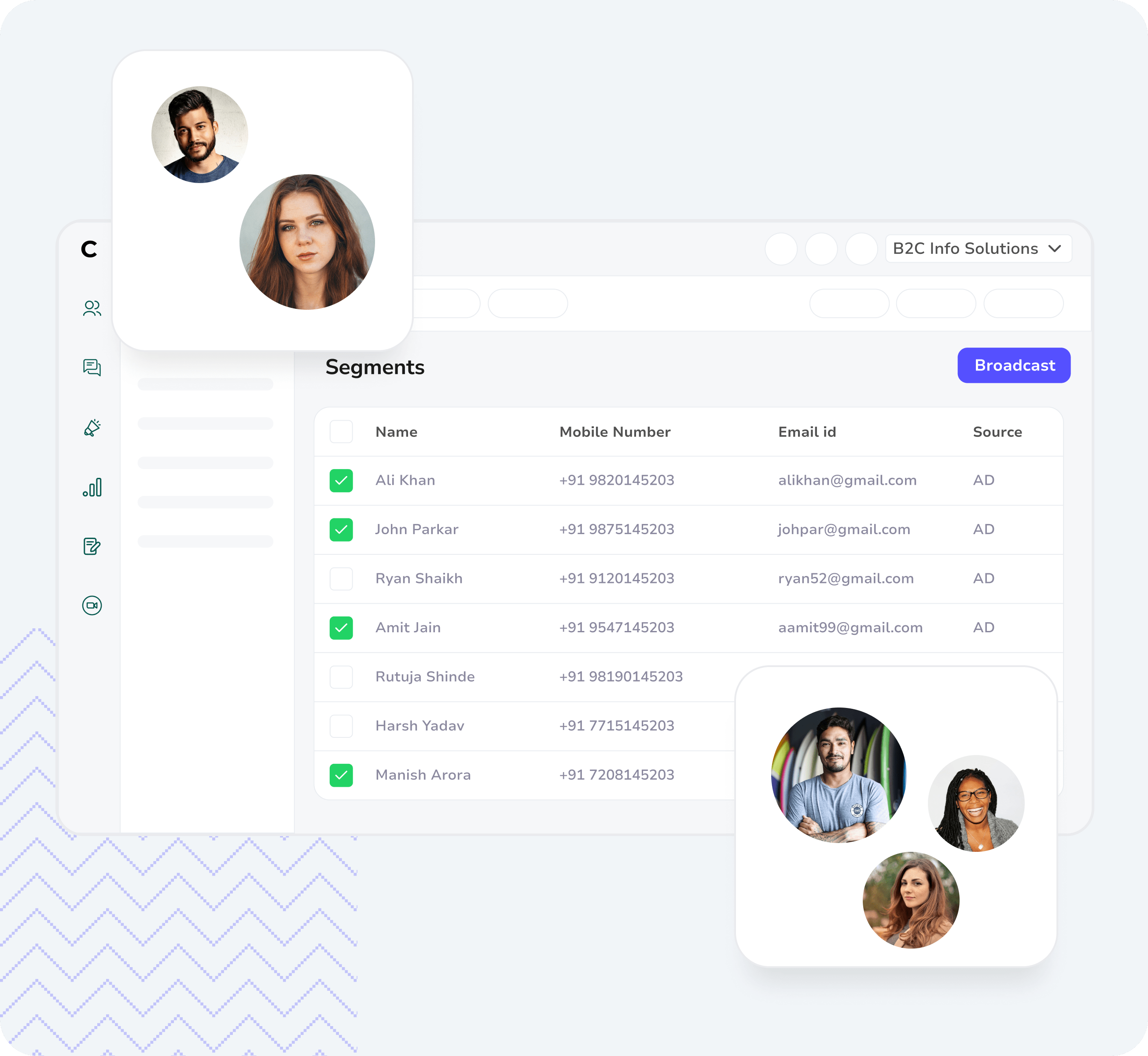The height and width of the screenshot is (1056, 1148).
Task: Open the Video icon in sidebar
Action: (91, 605)
